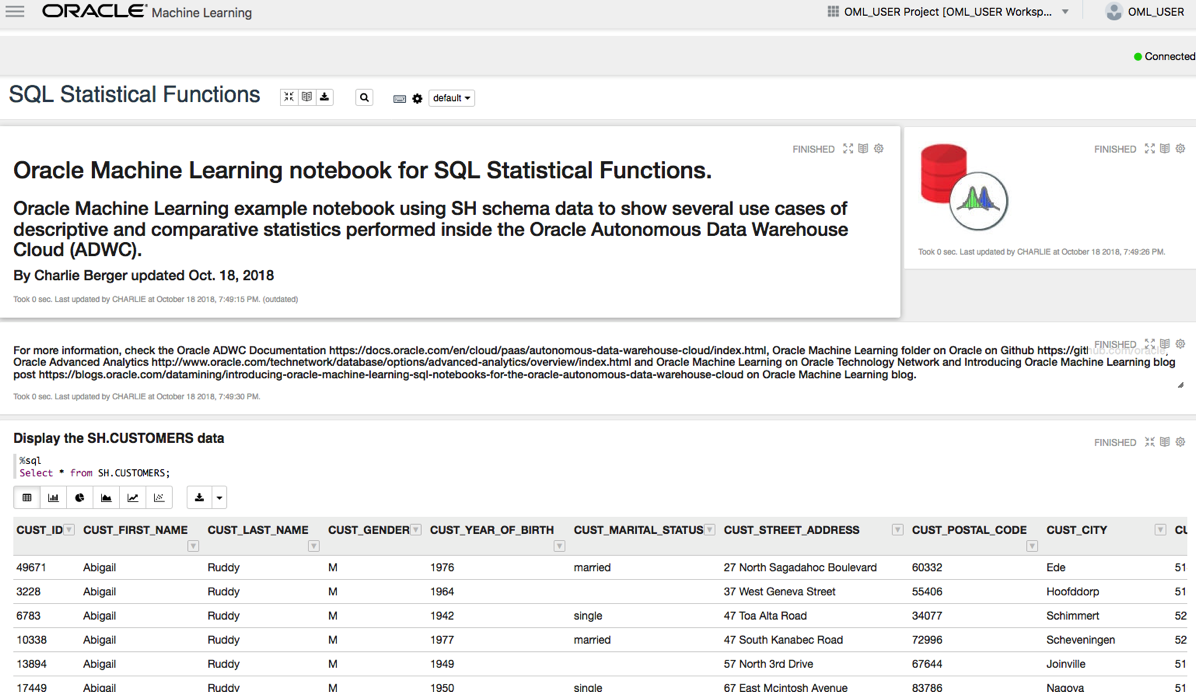Toggle output of the logo image paragraph
The width and height of the screenshot is (1196, 692).
[1165, 149]
